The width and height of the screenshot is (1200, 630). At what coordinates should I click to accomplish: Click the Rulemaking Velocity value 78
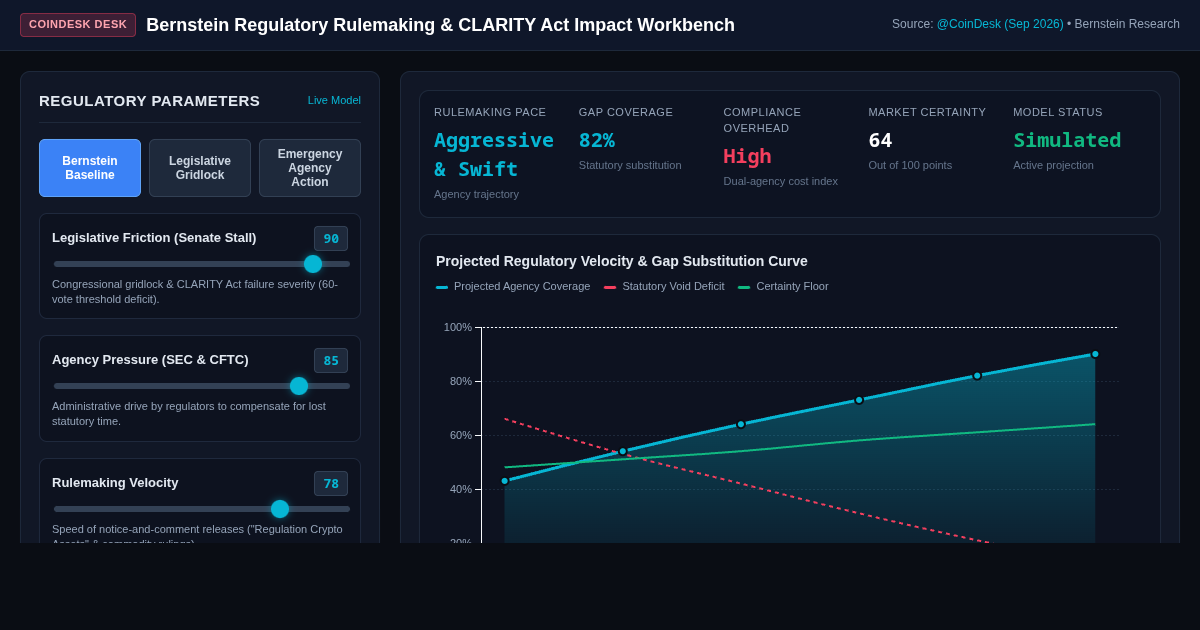point(331,483)
